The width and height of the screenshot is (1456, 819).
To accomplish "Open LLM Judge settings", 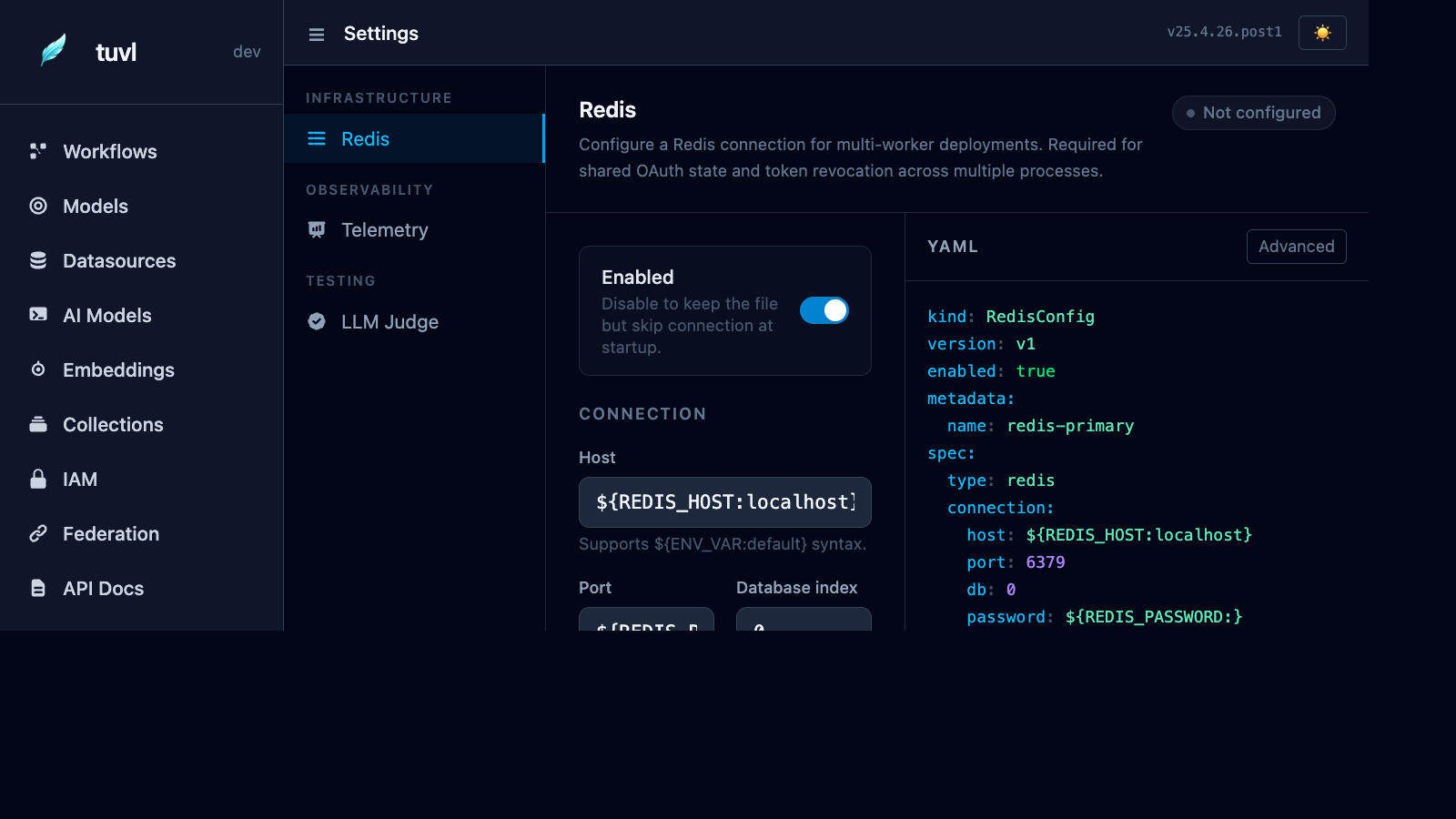I will 414,321.
